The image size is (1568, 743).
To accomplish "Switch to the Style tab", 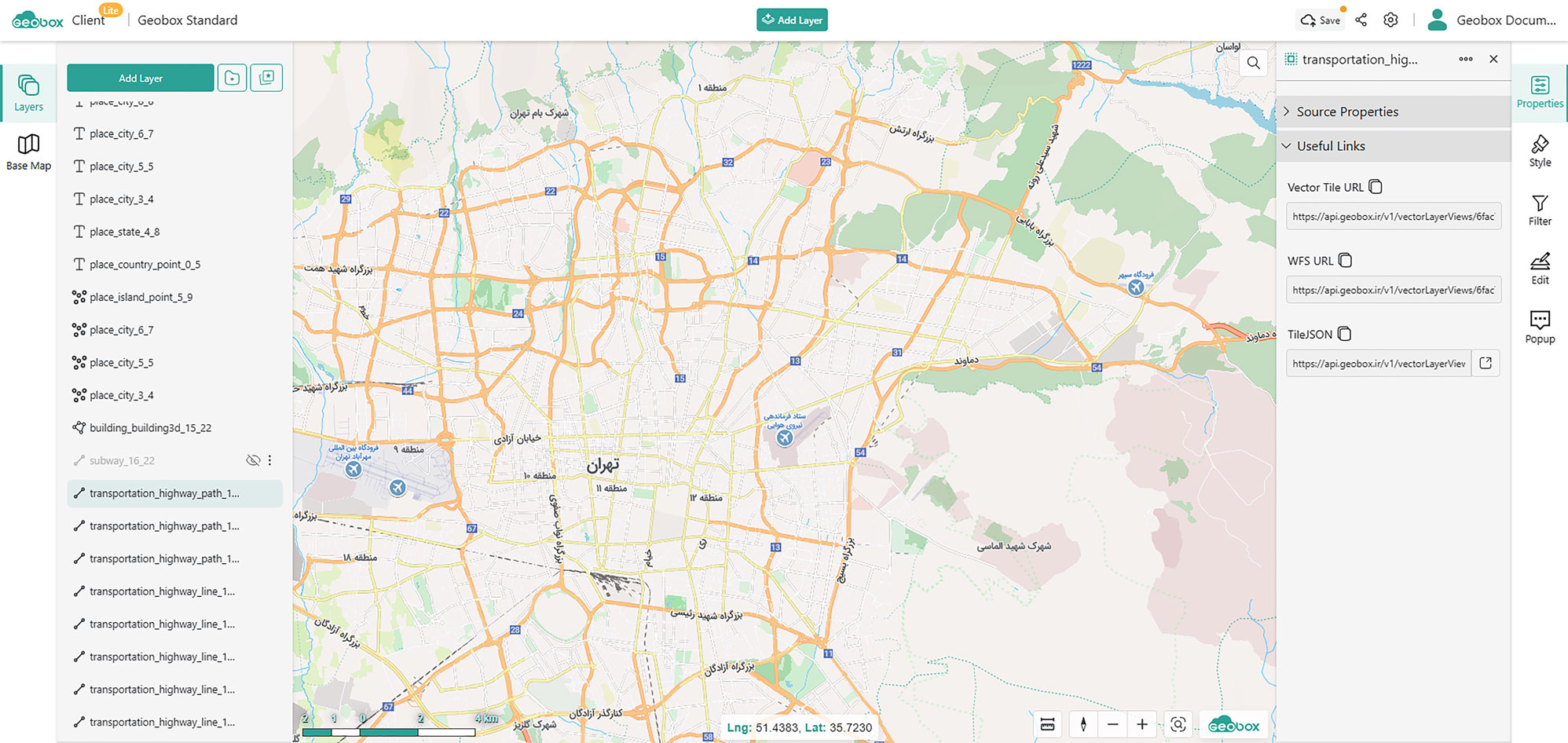I will (x=1540, y=152).
